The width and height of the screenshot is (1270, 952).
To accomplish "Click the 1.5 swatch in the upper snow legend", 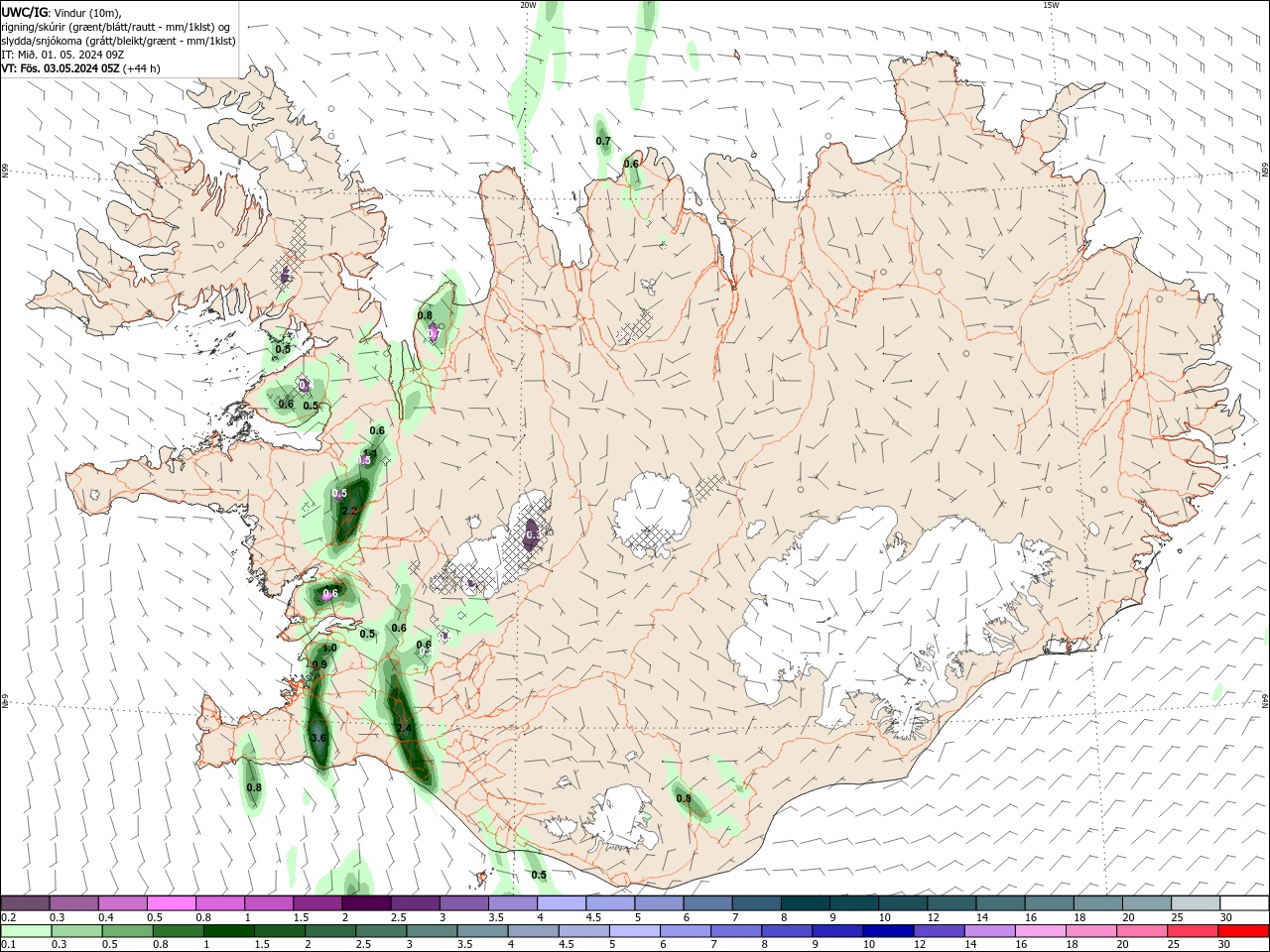I will coord(317,903).
